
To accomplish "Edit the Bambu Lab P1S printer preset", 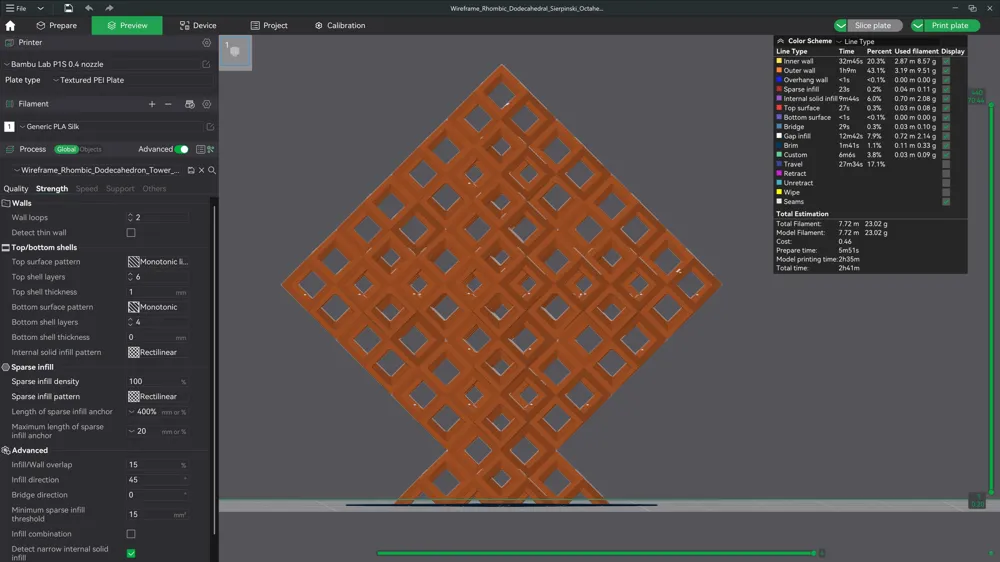I will 206,64.
